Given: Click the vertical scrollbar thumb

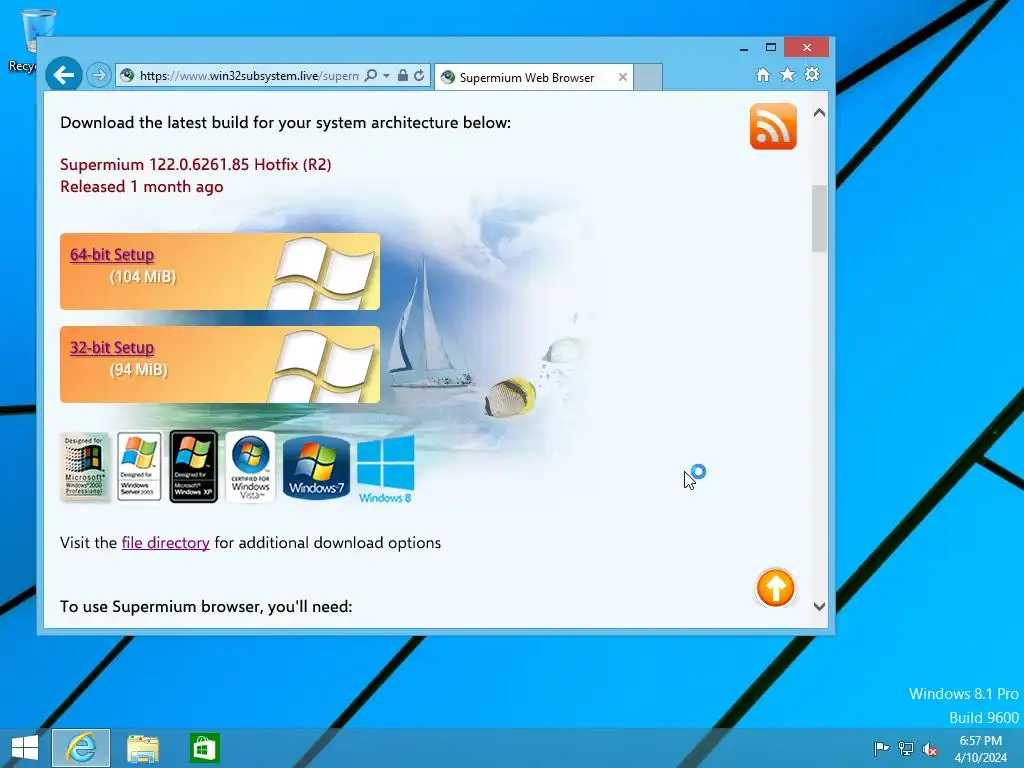Looking at the screenshot, I should pos(819,218).
